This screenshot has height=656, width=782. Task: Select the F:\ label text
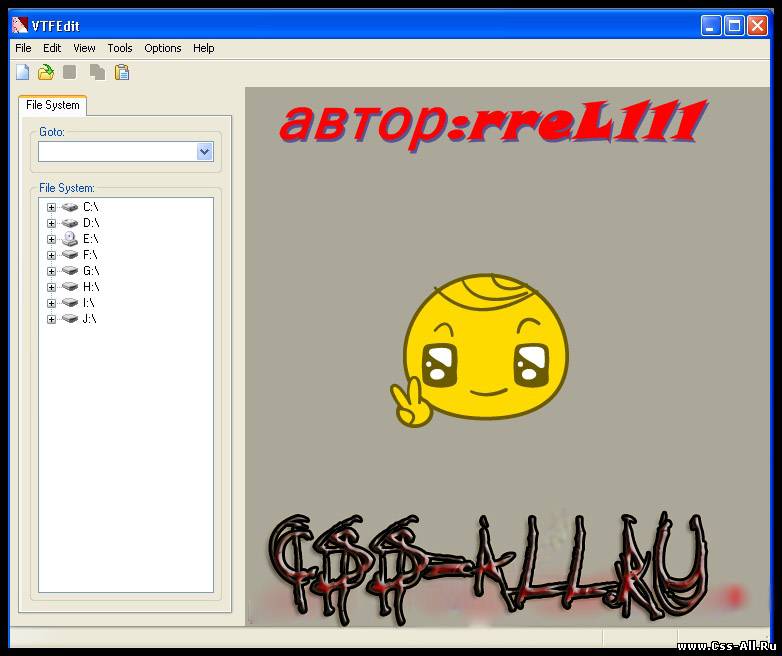[x=90, y=254]
